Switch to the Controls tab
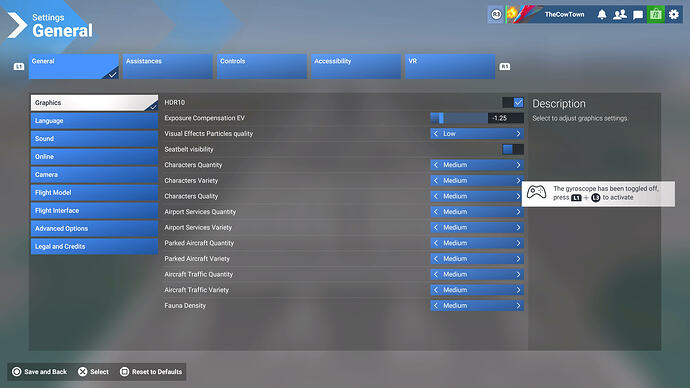The height and width of the screenshot is (388, 690). pos(262,66)
